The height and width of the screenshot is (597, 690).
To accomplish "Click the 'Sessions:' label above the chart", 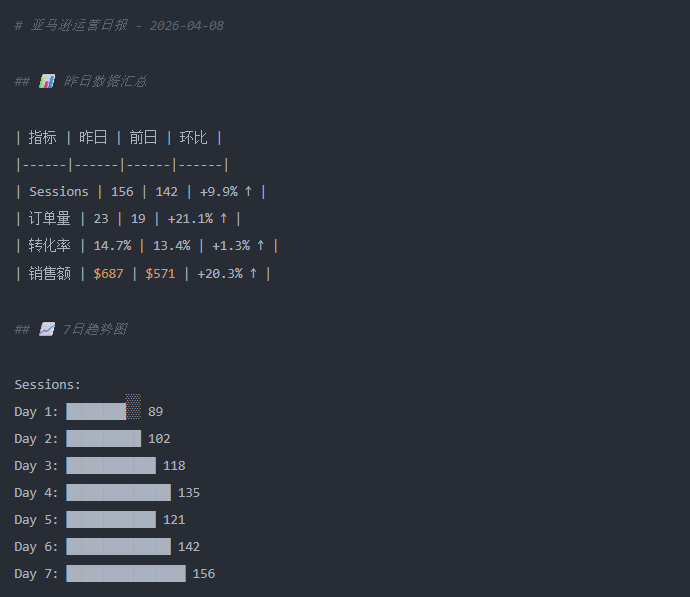I will click(47, 384).
